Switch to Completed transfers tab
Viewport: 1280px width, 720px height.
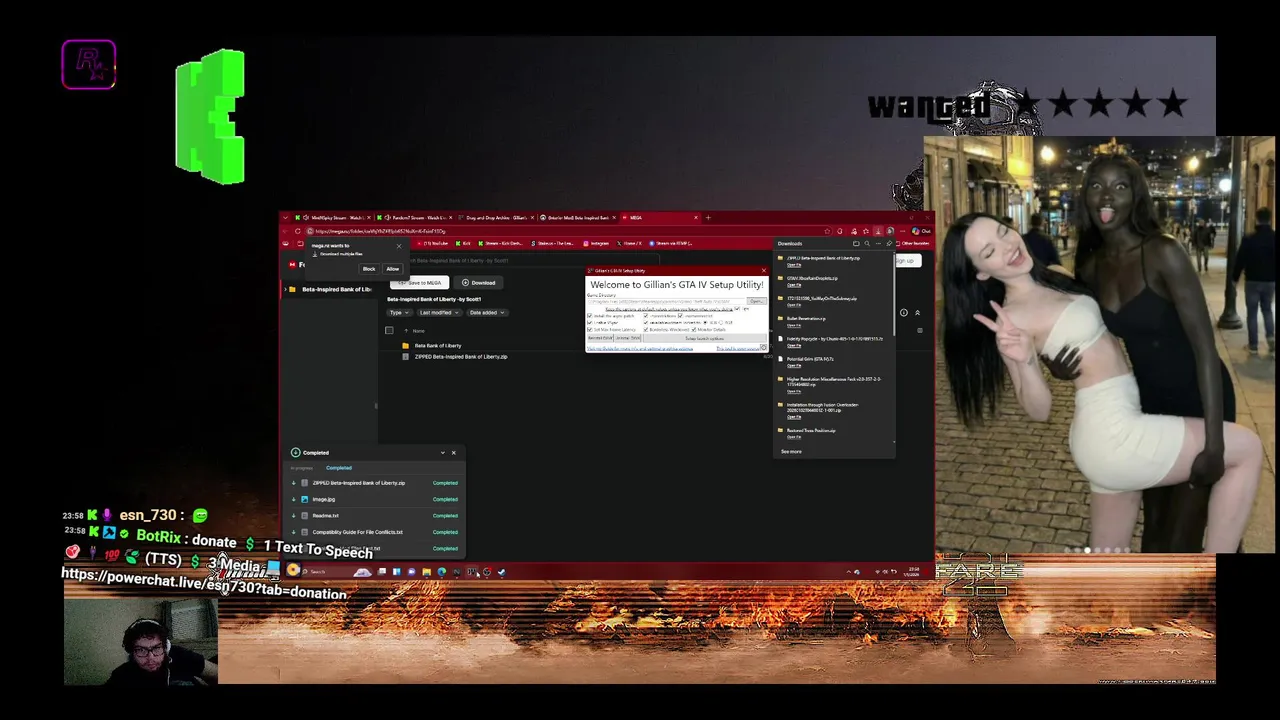[338, 468]
